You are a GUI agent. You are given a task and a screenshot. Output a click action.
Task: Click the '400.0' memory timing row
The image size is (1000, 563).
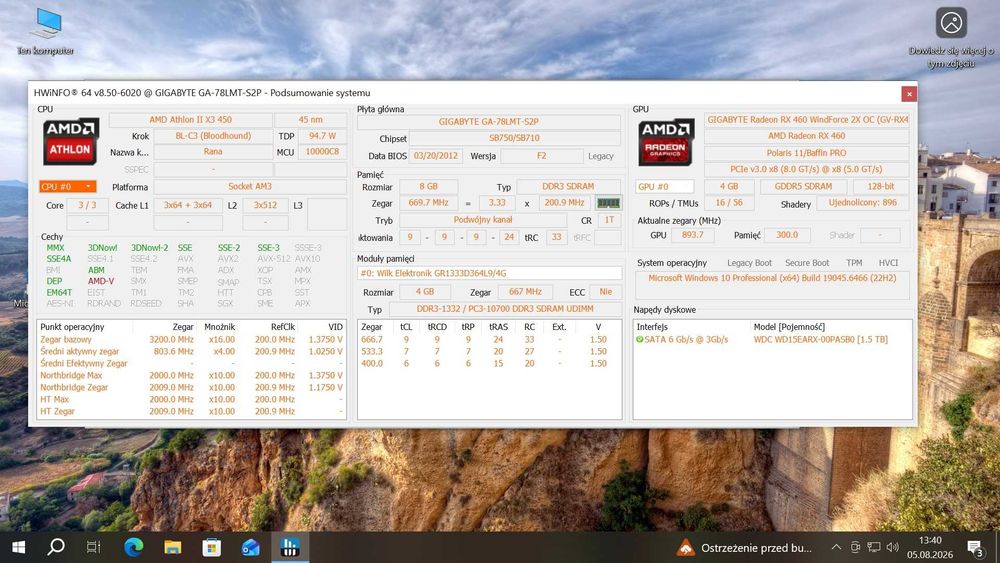click(489, 363)
